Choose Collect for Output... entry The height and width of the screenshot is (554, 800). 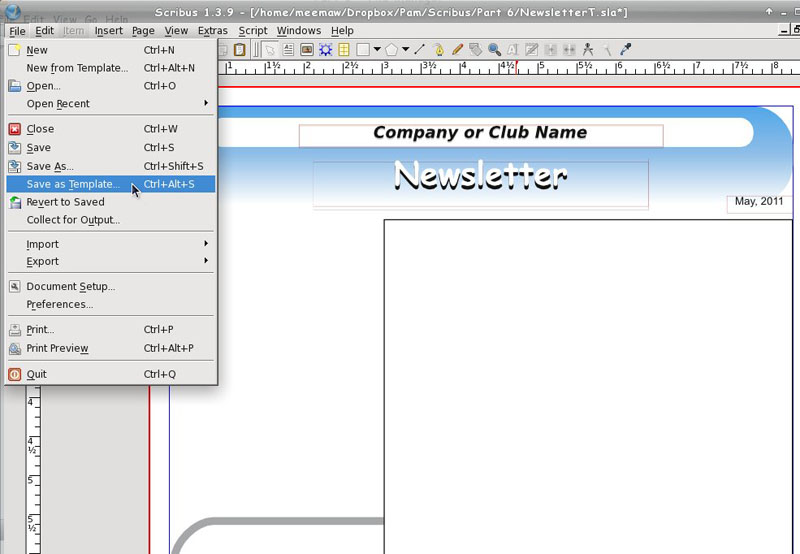[111, 220]
